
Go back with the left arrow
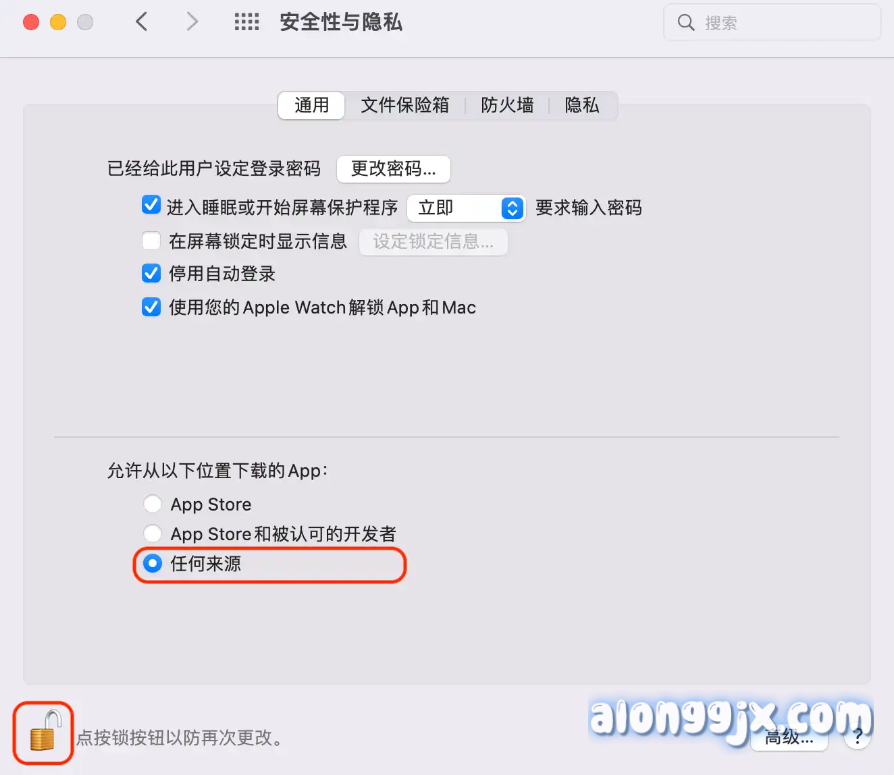click(x=142, y=22)
